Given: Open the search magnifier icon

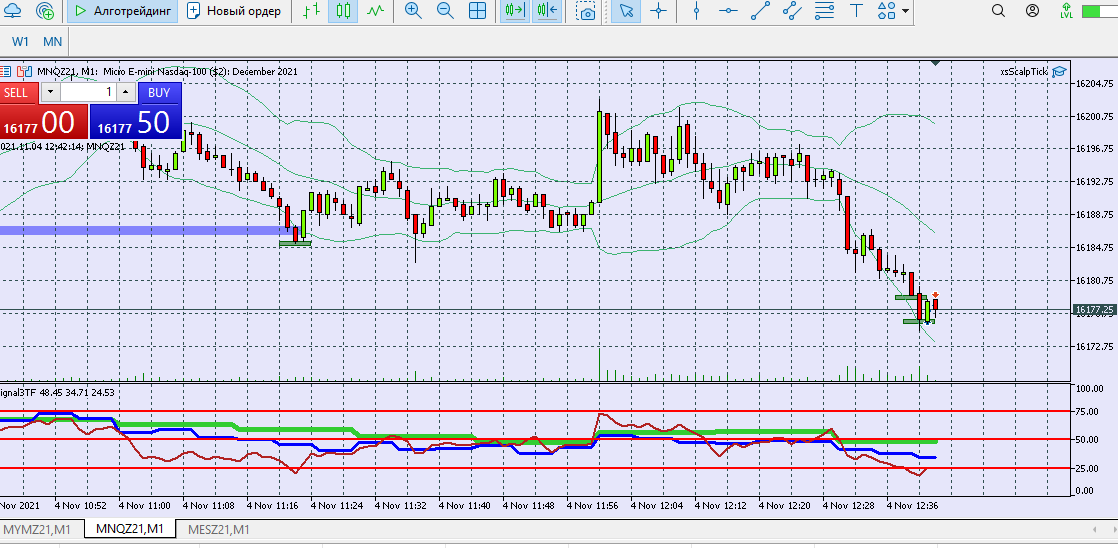Looking at the screenshot, I should (x=998, y=11).
